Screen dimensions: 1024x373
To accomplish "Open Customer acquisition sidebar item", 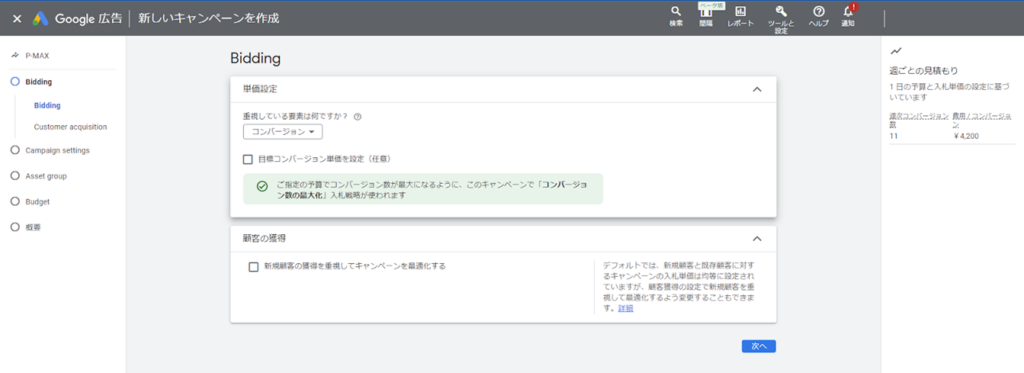I will coord(71,127).
